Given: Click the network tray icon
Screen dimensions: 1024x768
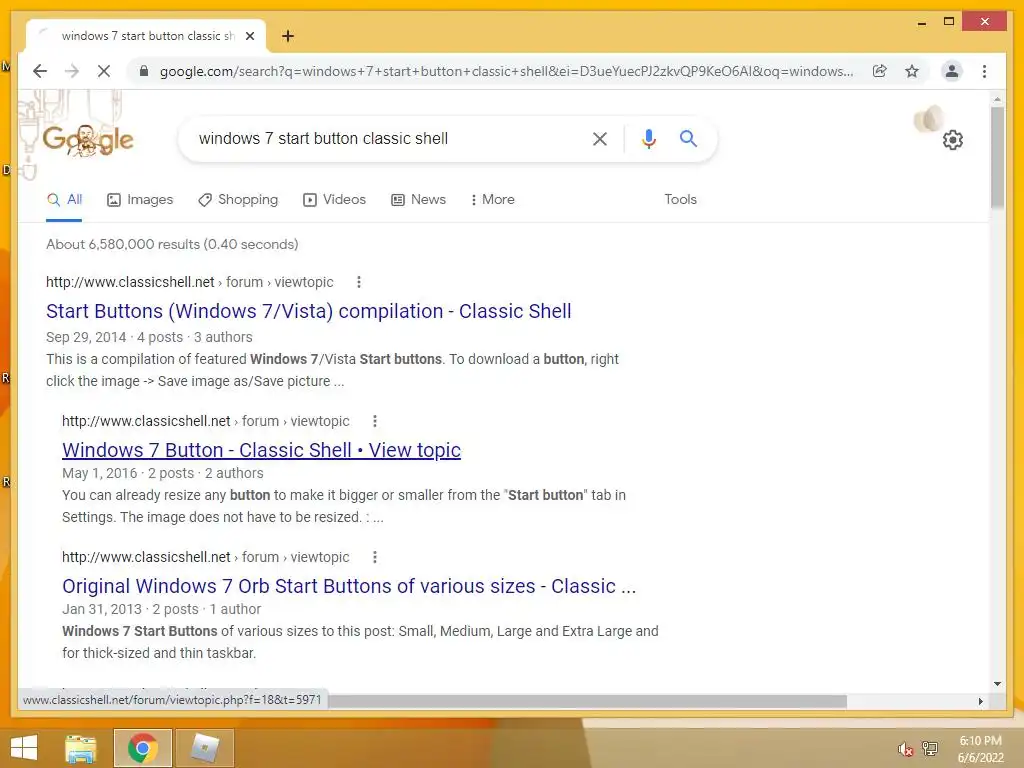Looking at the screenshot, I should [x=930, y=748].
